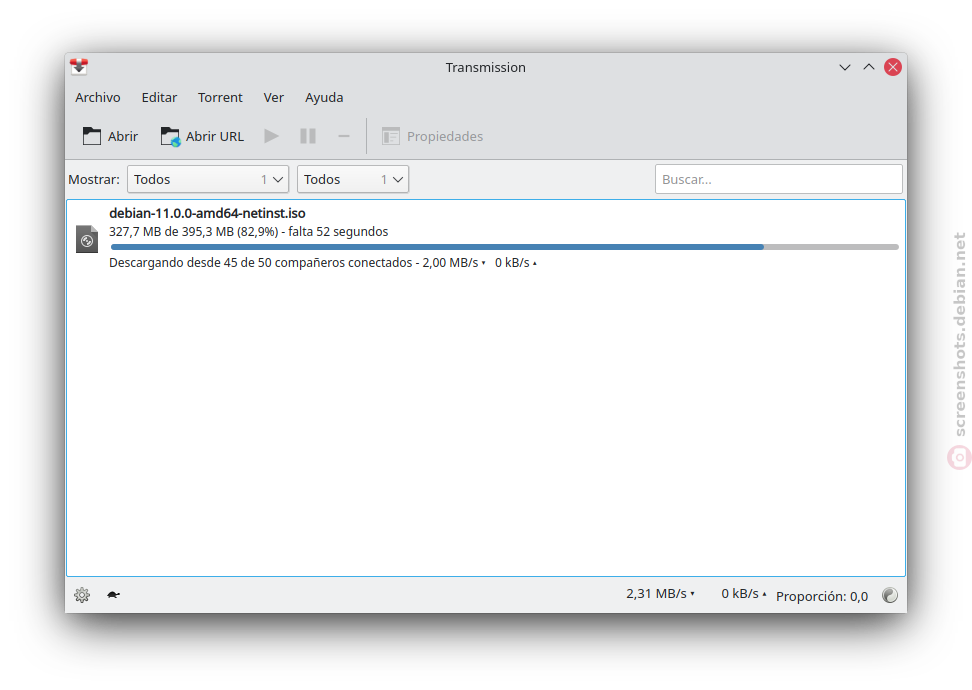
Task: Remove torrent using the minus icon
Action: point(344,136)
